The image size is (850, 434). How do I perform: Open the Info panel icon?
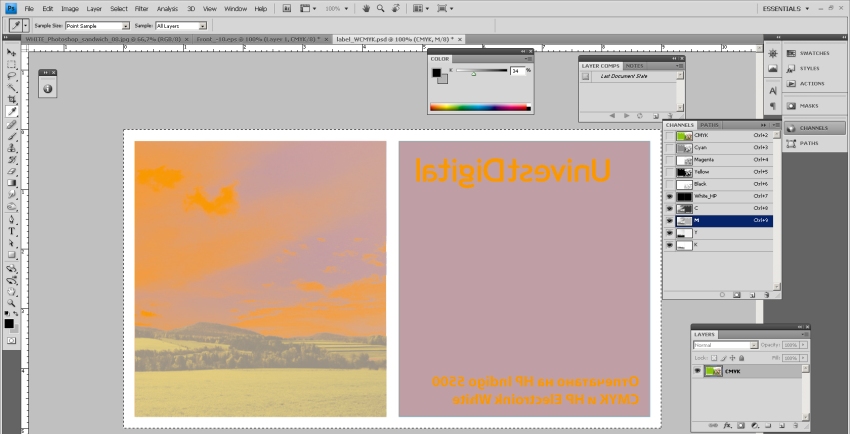click(48, 88)
